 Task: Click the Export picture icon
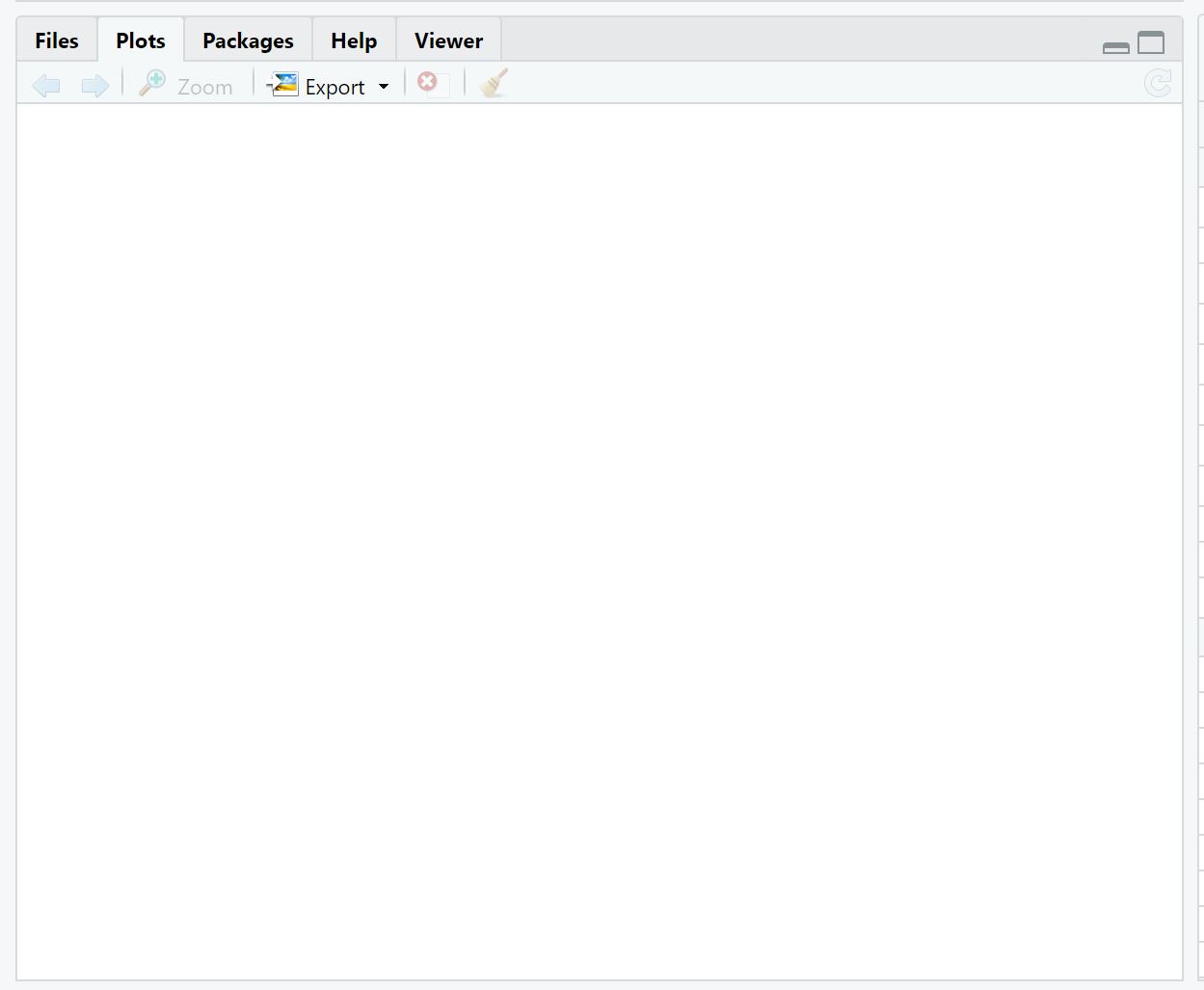pyautogui.click(x=282, y=85)
